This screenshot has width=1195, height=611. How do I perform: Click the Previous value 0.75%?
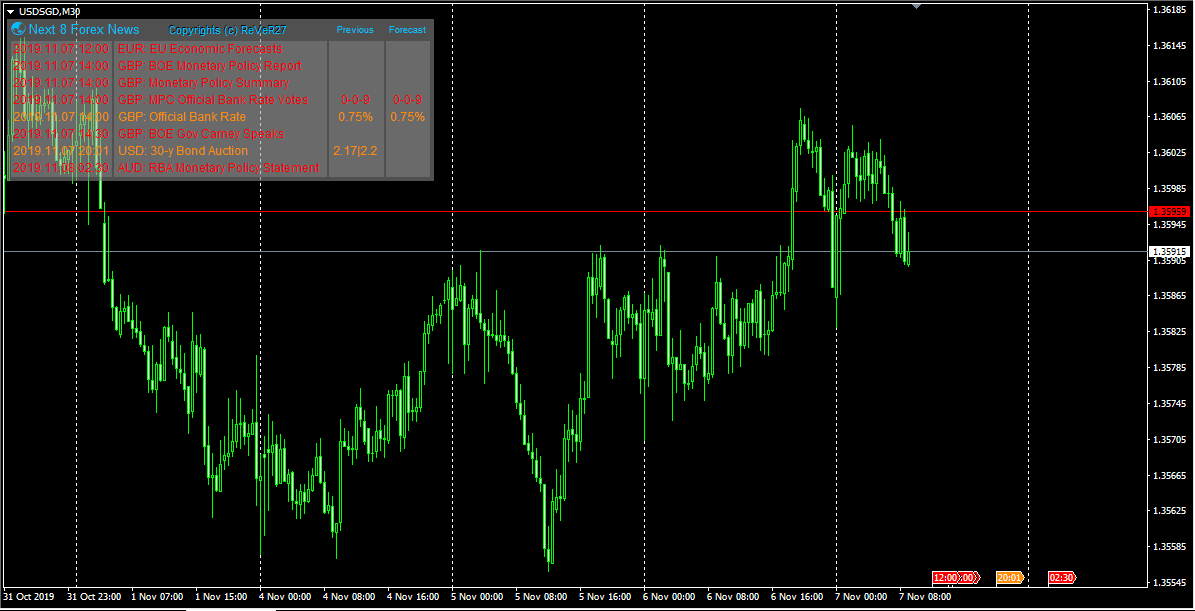355,117
